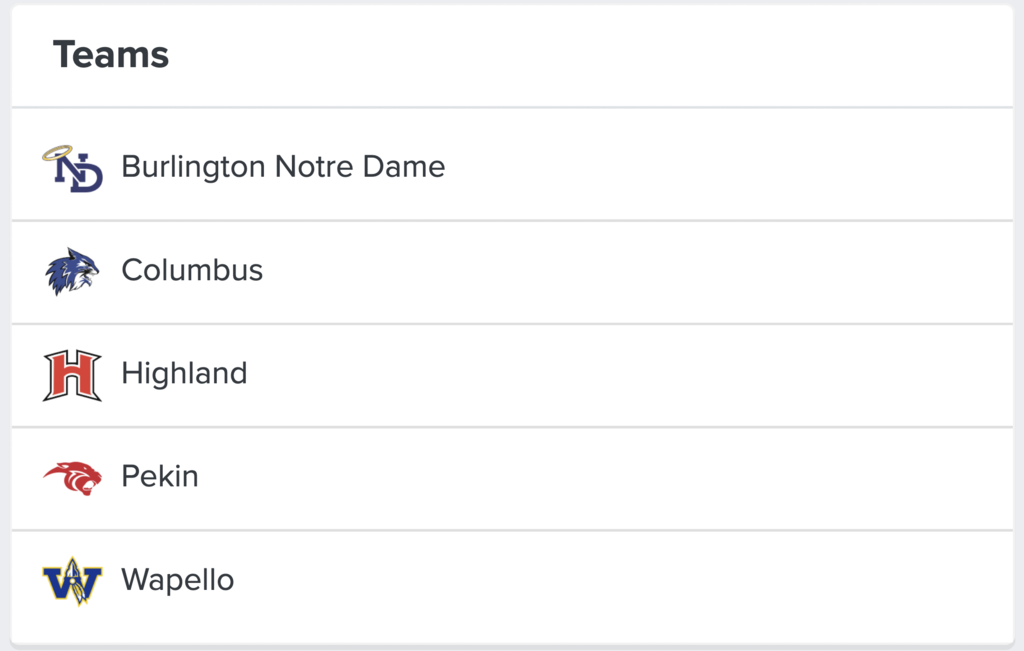Tap the snarling red panther head emblem
The image size is (1024, 651).
click(72, 478)
